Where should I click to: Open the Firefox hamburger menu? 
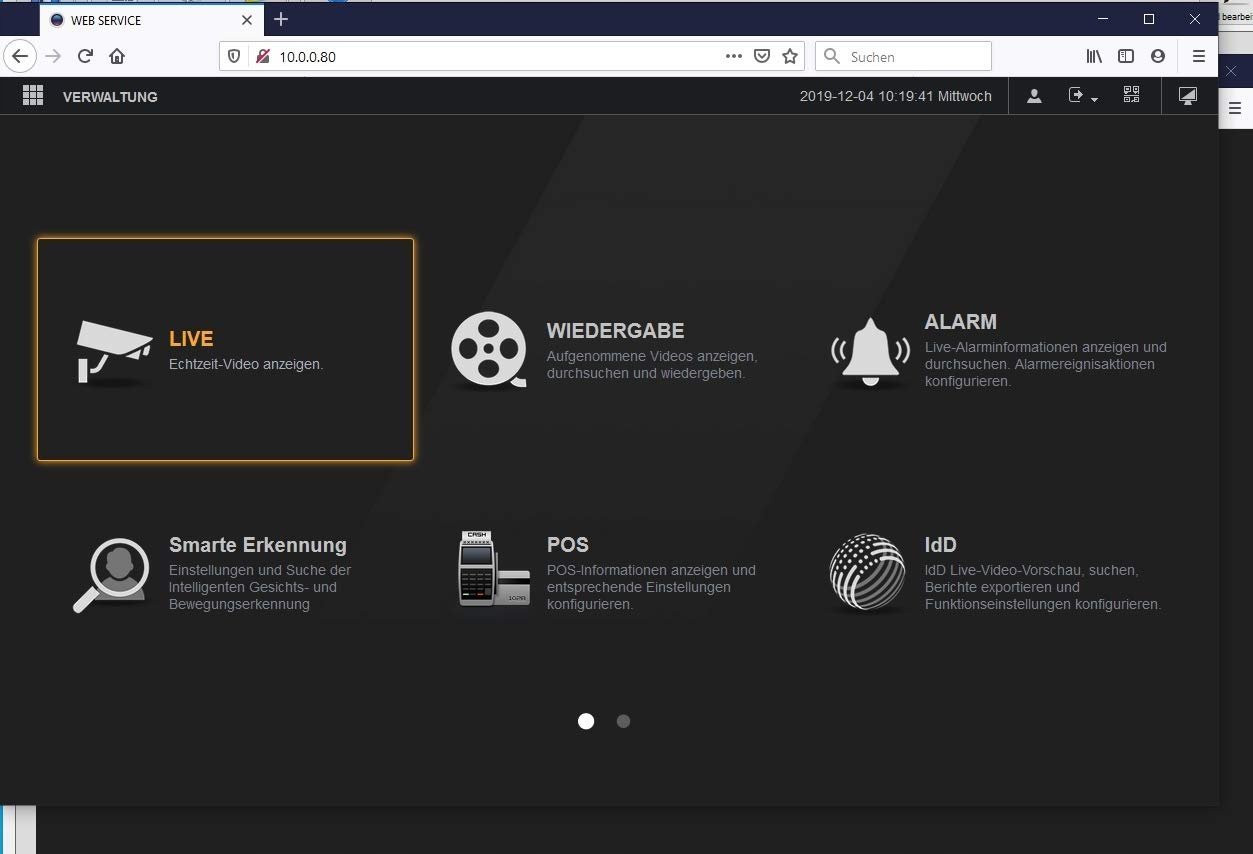point(1198,57)
